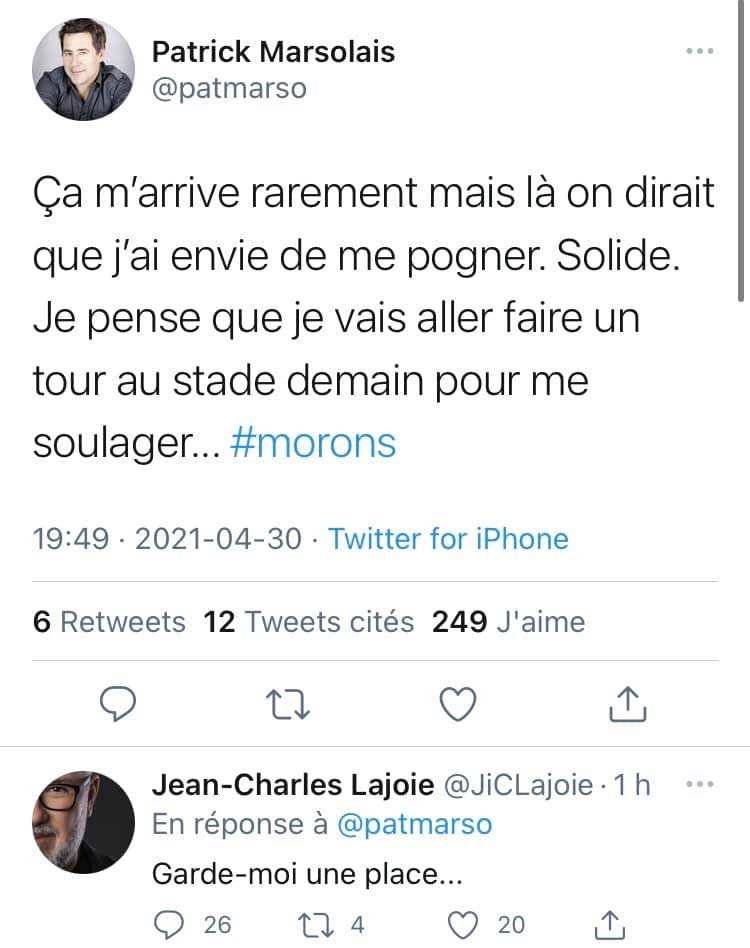Open the #morons hashtag
Viewport: 750px width, 948px height.
[313, 443]
